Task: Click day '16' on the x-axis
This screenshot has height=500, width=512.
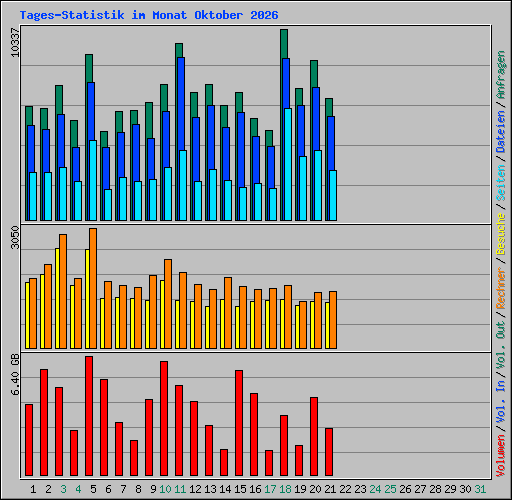Action: [x=255, y=489]
